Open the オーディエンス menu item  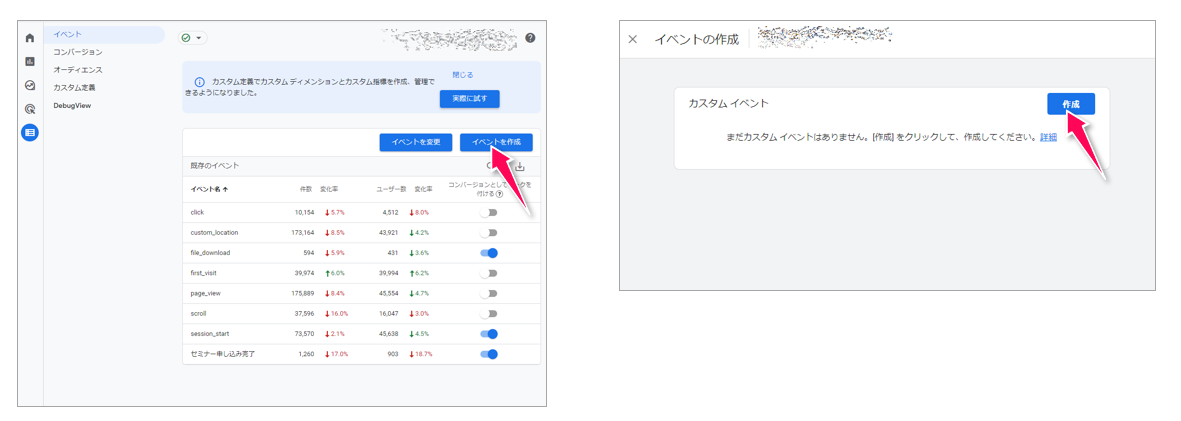78,70
